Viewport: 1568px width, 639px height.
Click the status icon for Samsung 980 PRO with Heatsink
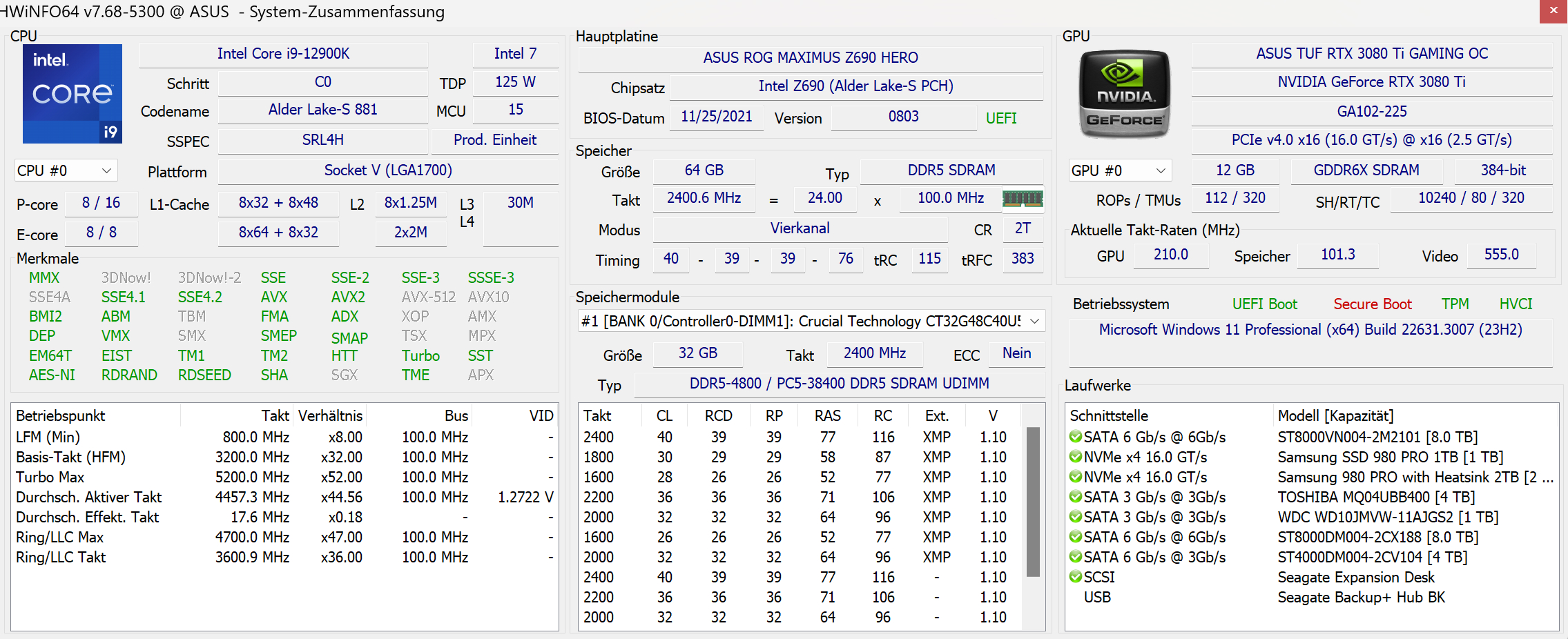click(1076, 477)
